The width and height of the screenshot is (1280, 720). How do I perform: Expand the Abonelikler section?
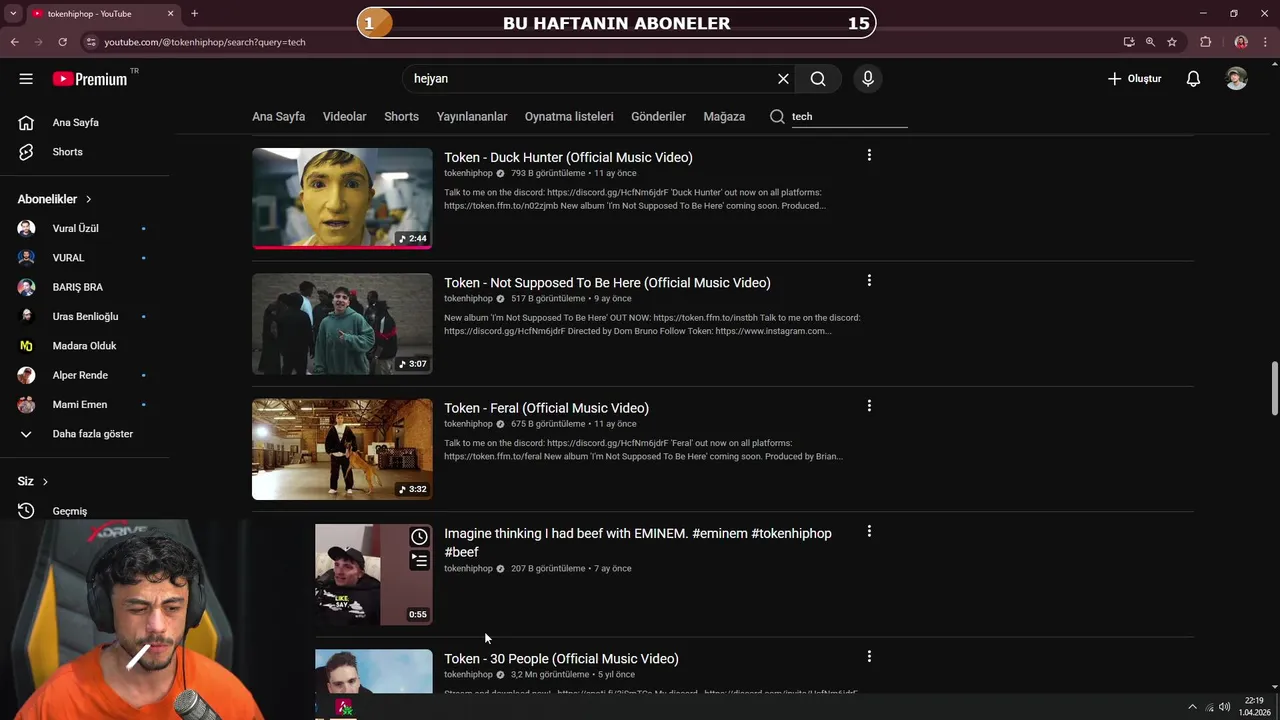tap(55, 199)
